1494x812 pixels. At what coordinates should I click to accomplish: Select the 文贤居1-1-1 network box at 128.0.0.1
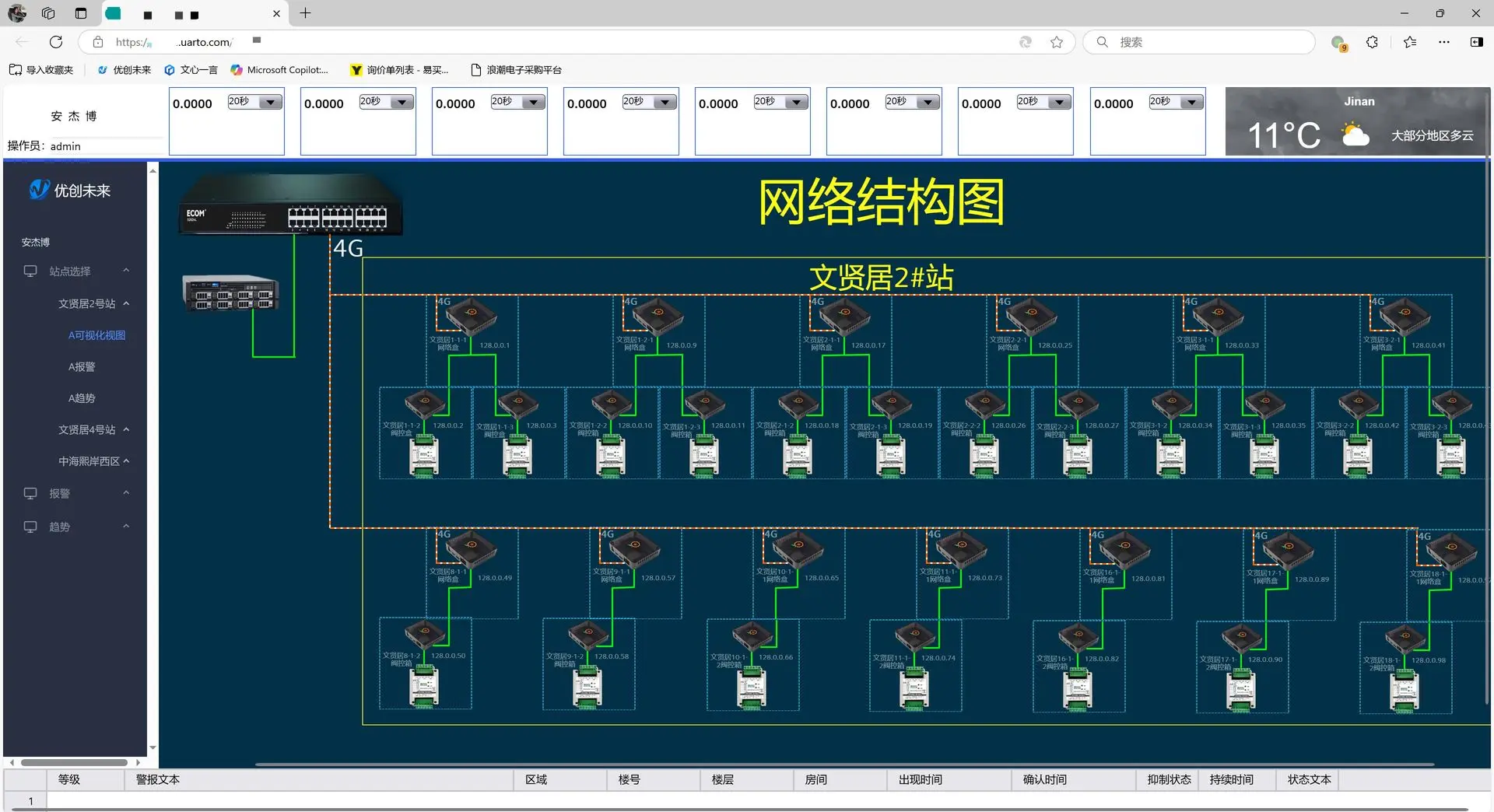(469, 315)
